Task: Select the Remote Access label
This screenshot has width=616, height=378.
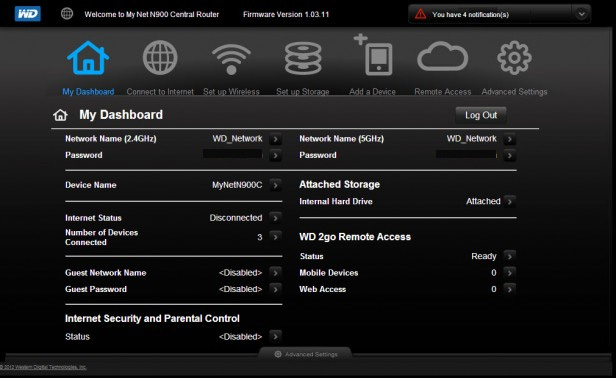Action: (443, 92)
